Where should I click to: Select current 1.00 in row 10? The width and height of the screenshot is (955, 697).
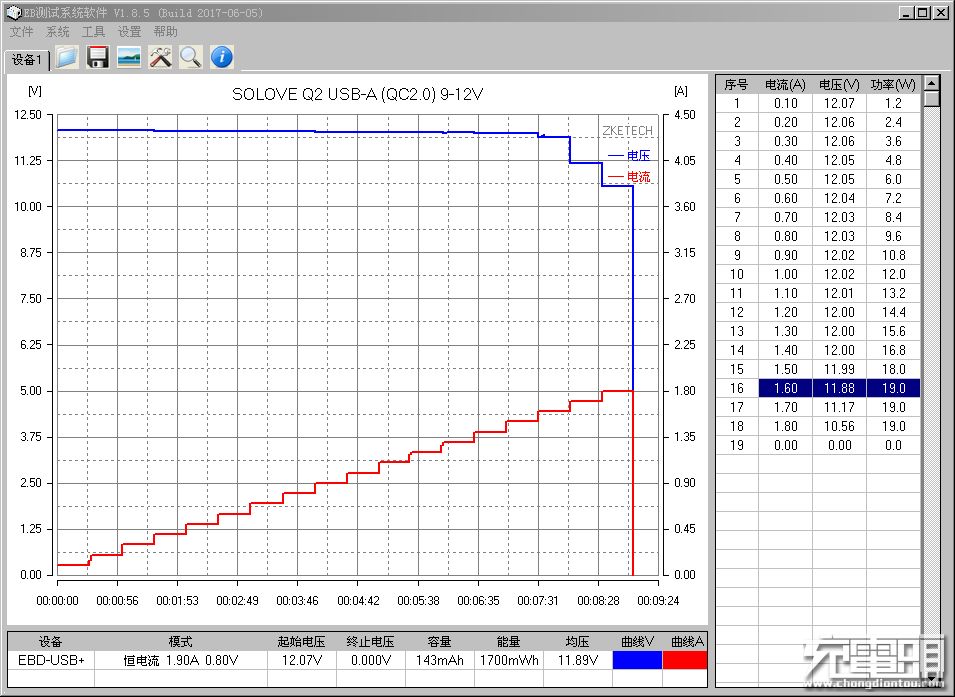[x=785, y=274]
